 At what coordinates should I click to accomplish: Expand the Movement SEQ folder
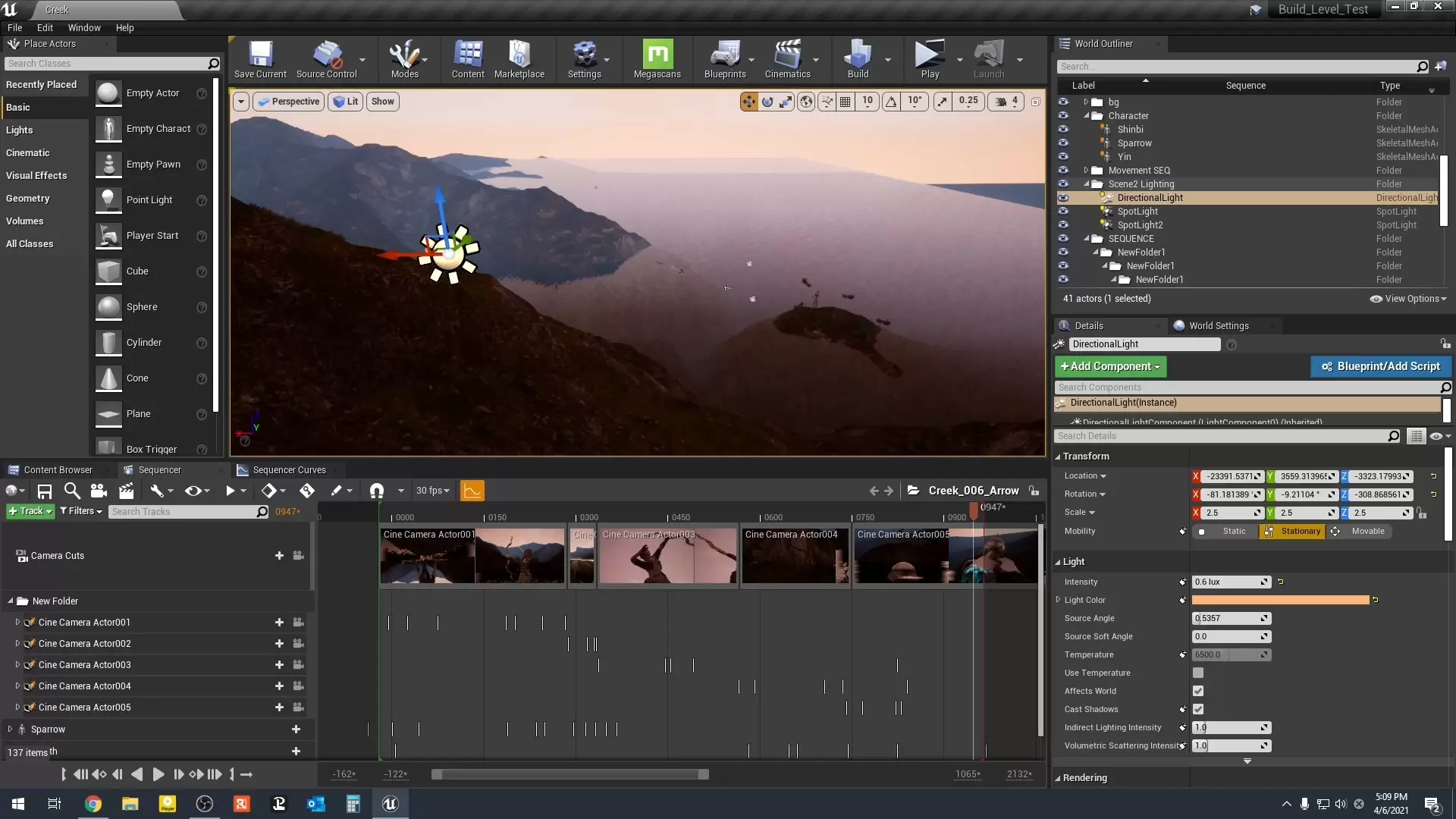pos(1086,171)
